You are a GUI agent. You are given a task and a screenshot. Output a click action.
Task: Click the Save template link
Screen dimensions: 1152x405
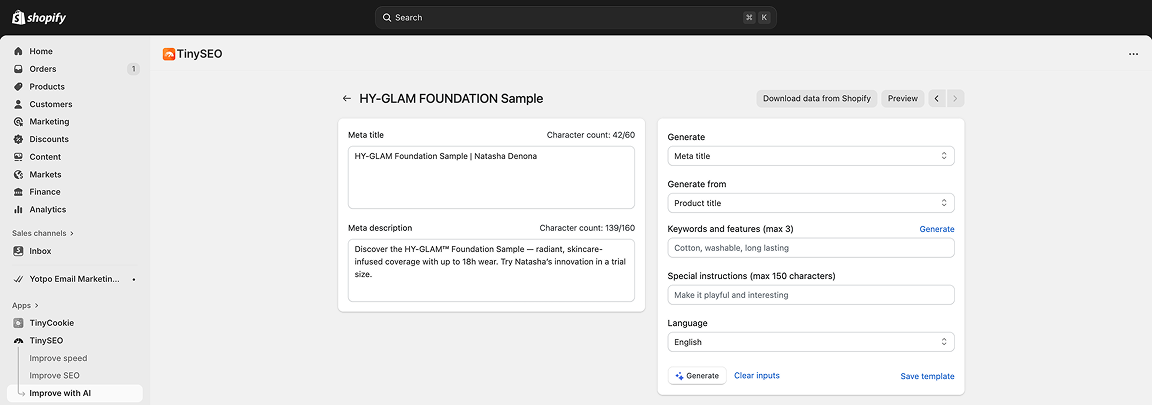(x=927, y=377)
